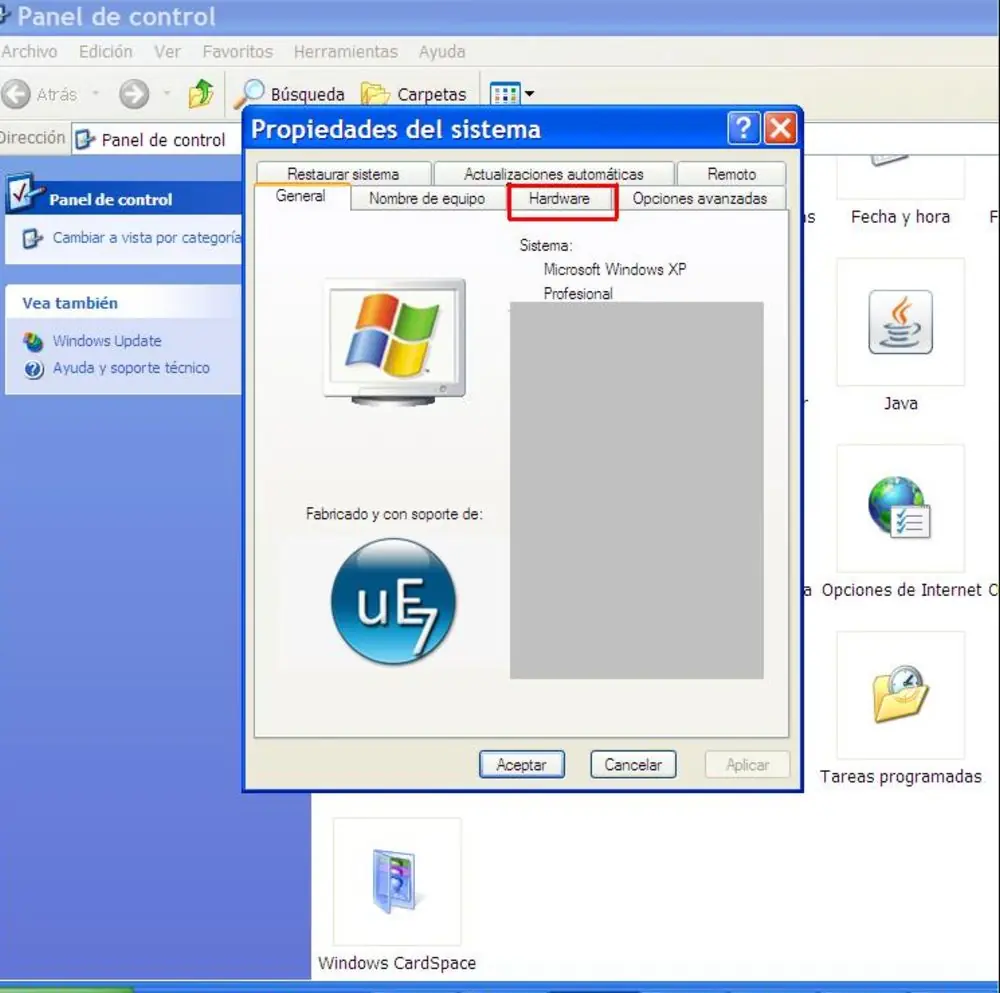The height and width of the screenshot is (993, 1000).
Task: Click the Atrás back arrow icon
Action: 16,94
